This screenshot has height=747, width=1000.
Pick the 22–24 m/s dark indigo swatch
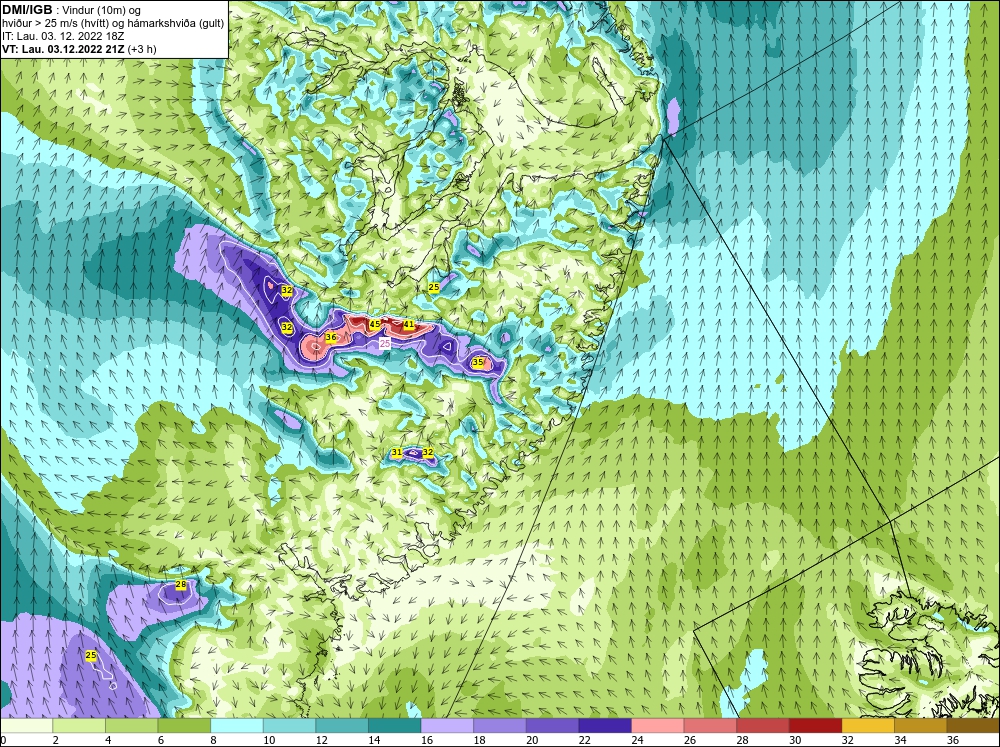point(605,726)
